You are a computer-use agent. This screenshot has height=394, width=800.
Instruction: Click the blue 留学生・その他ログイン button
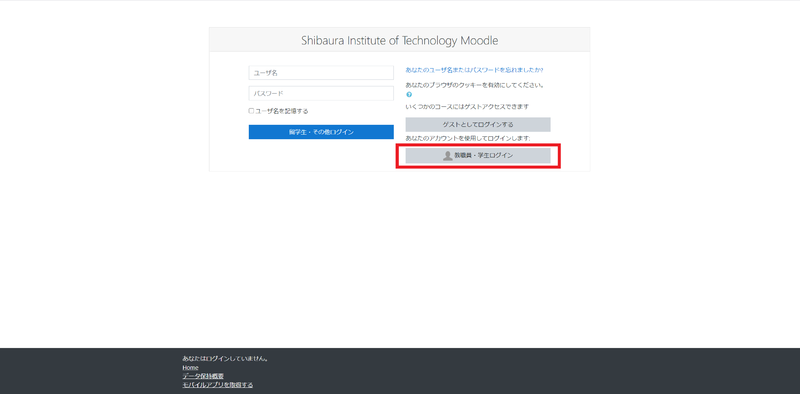[x=321, y=132]
